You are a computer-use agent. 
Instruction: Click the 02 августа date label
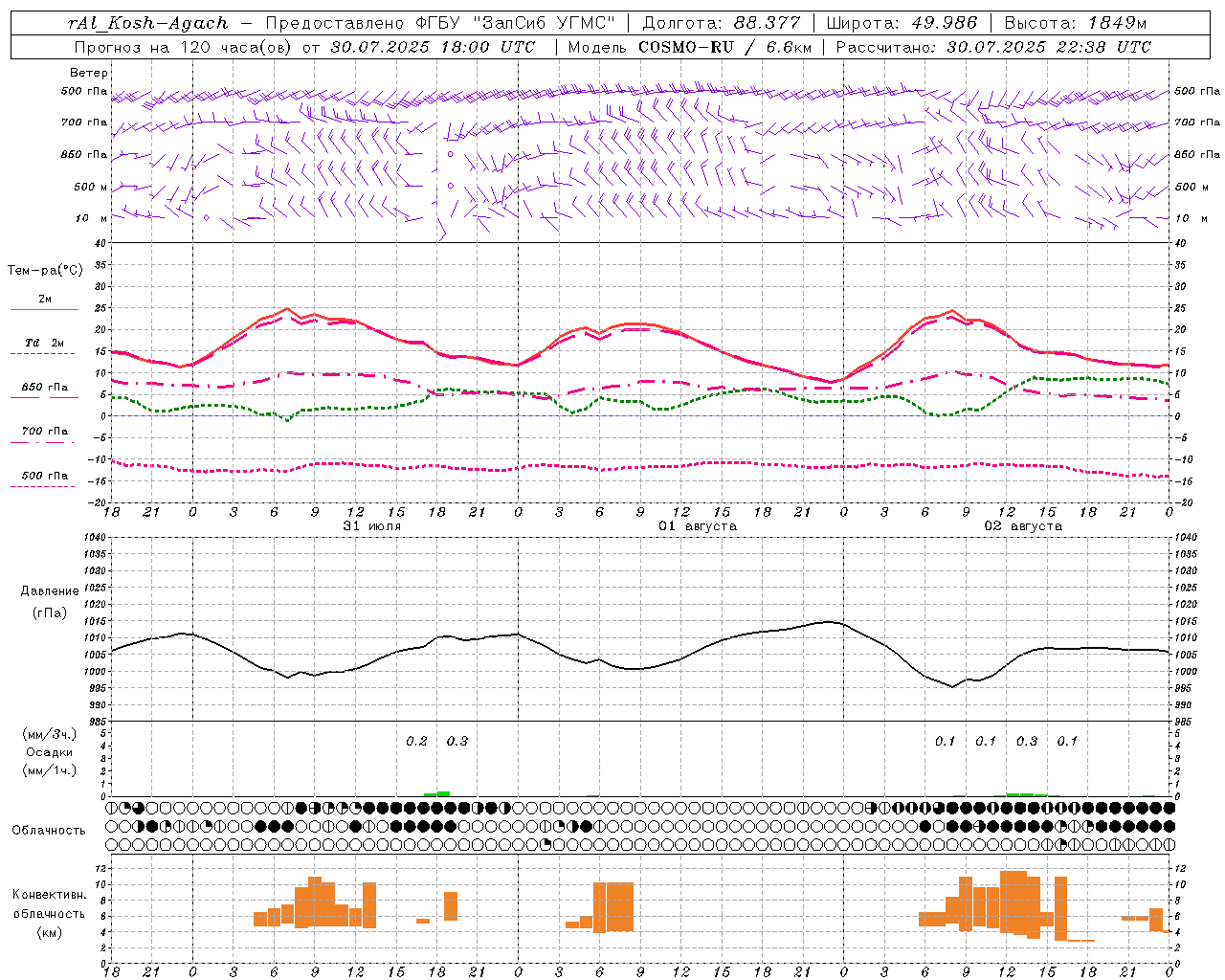(x=1023, y=526)
